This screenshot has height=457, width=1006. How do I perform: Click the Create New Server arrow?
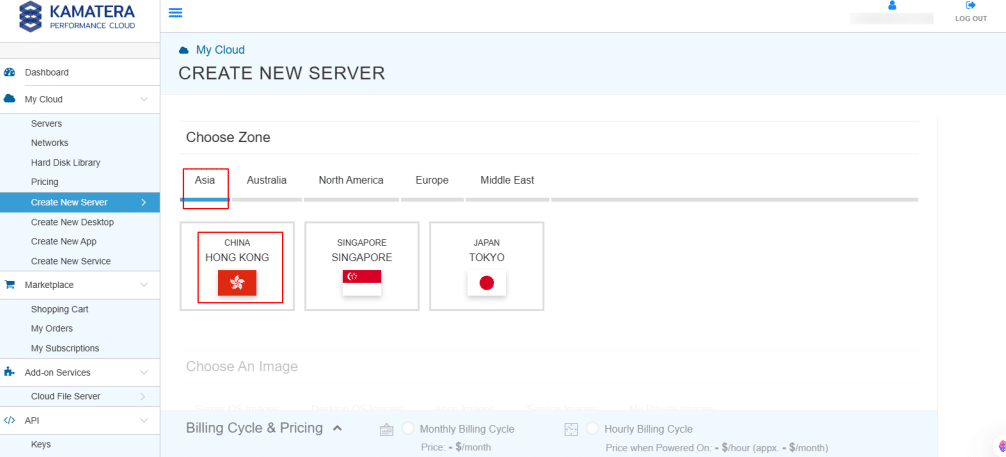tap(143, 202)
